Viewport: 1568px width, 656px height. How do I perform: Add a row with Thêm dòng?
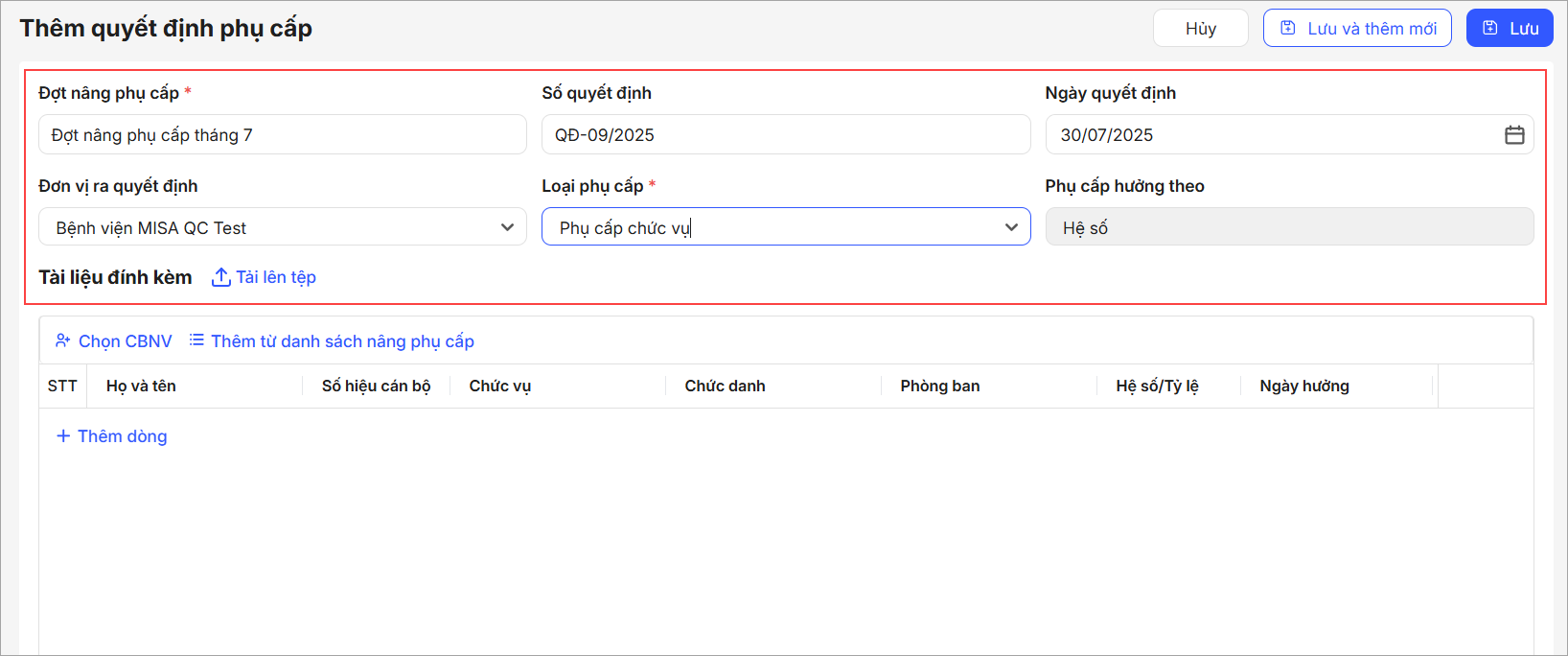coord(122,436)
